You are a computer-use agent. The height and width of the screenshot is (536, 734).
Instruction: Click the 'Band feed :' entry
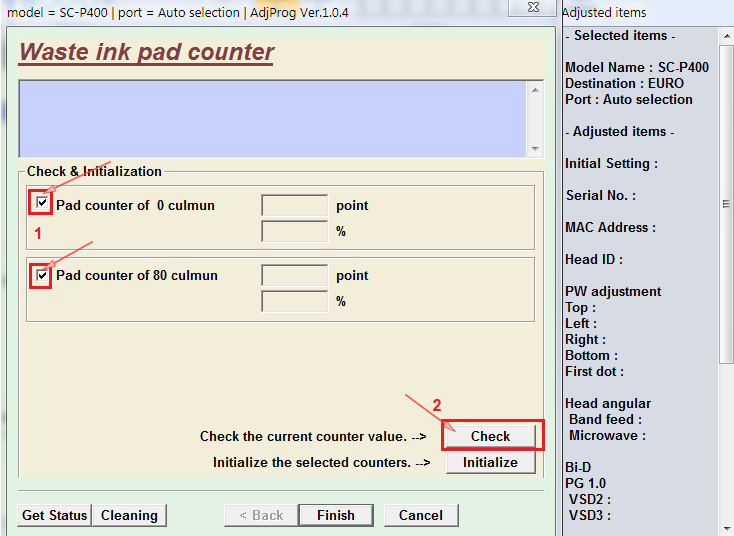pyautogui.click(x=605, y=419)
